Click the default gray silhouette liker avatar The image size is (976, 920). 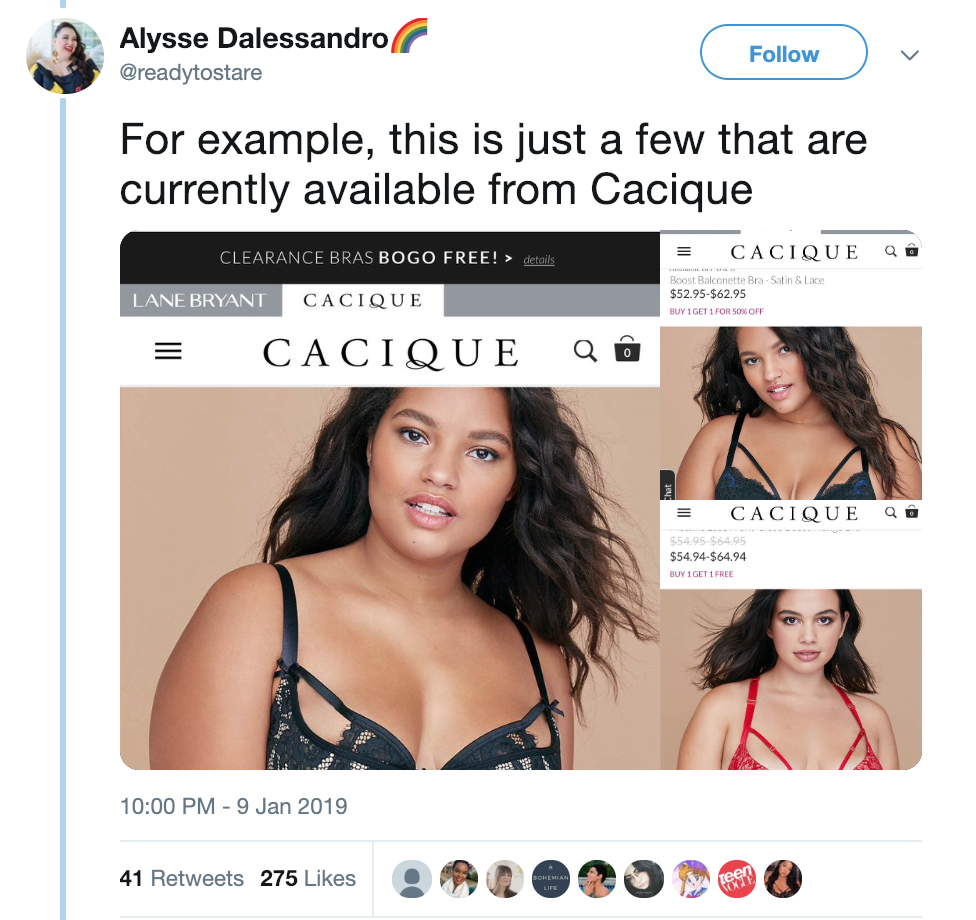411,879
